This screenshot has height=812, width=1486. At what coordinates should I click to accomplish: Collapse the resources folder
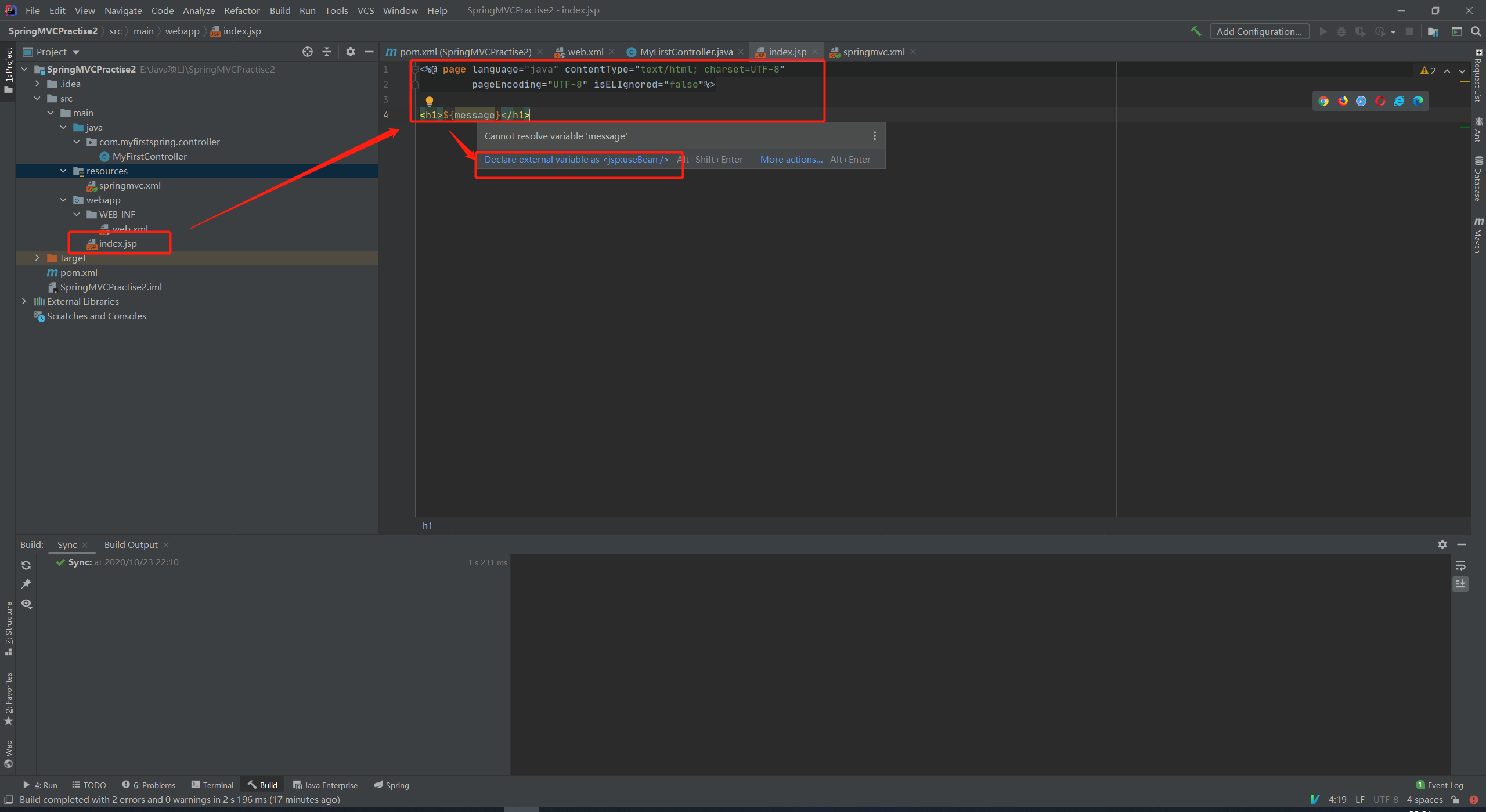(x=63, y=171)
